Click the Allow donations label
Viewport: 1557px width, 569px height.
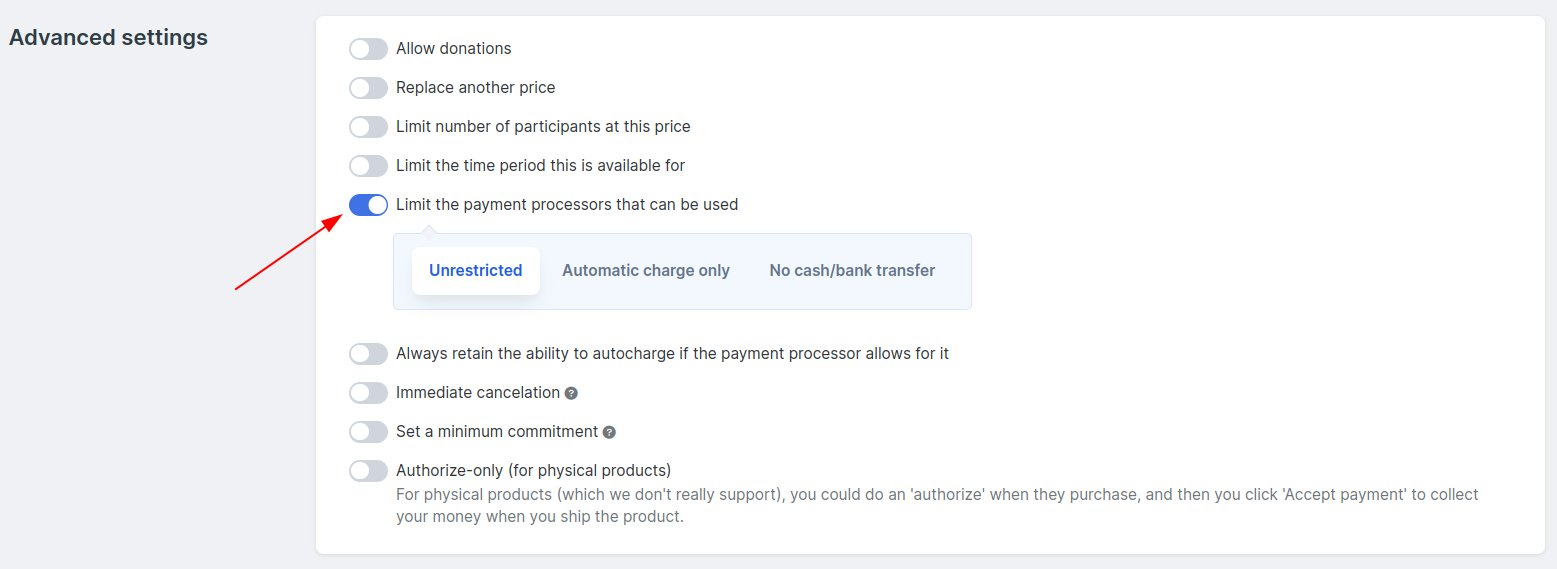tap(454, 49)
